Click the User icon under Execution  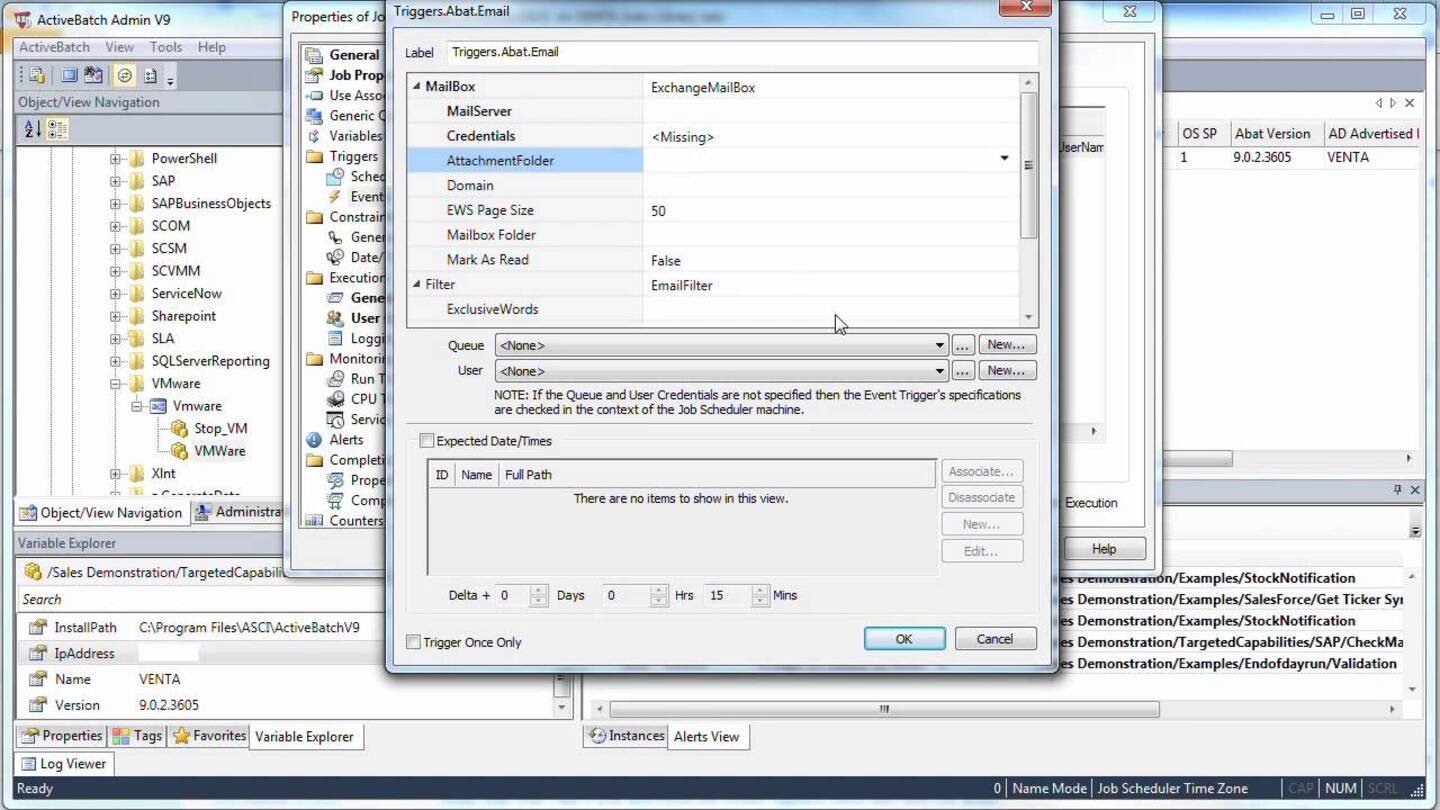[x=336, y=318]
